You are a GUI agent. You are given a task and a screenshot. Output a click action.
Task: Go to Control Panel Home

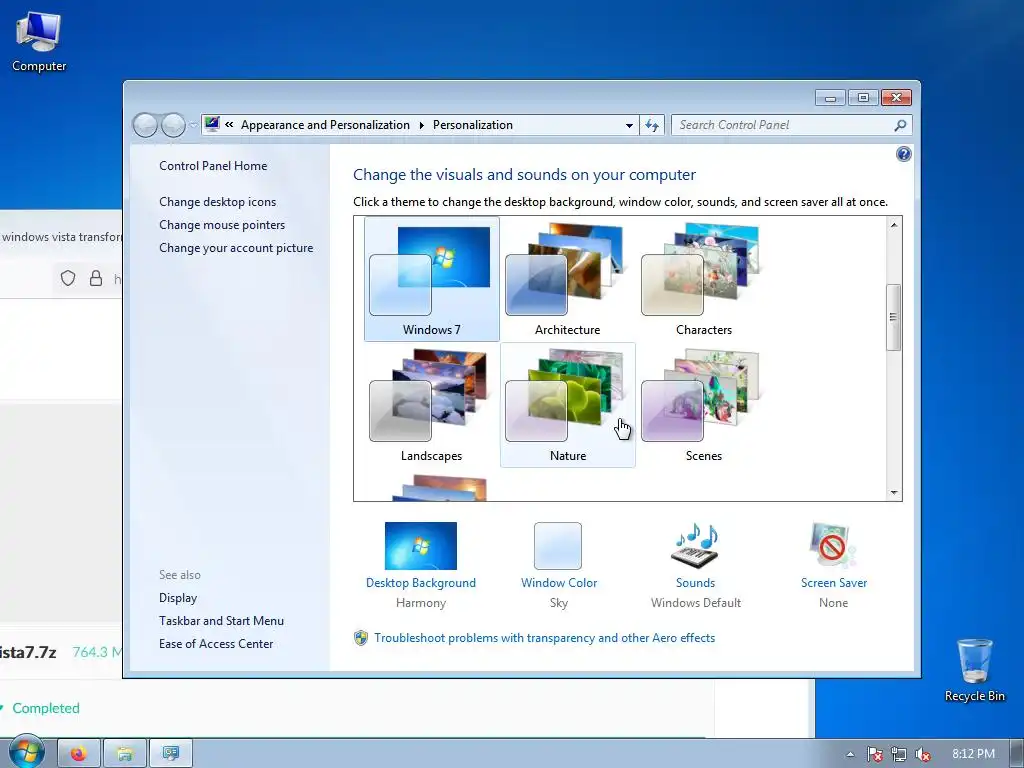(213, 166)
